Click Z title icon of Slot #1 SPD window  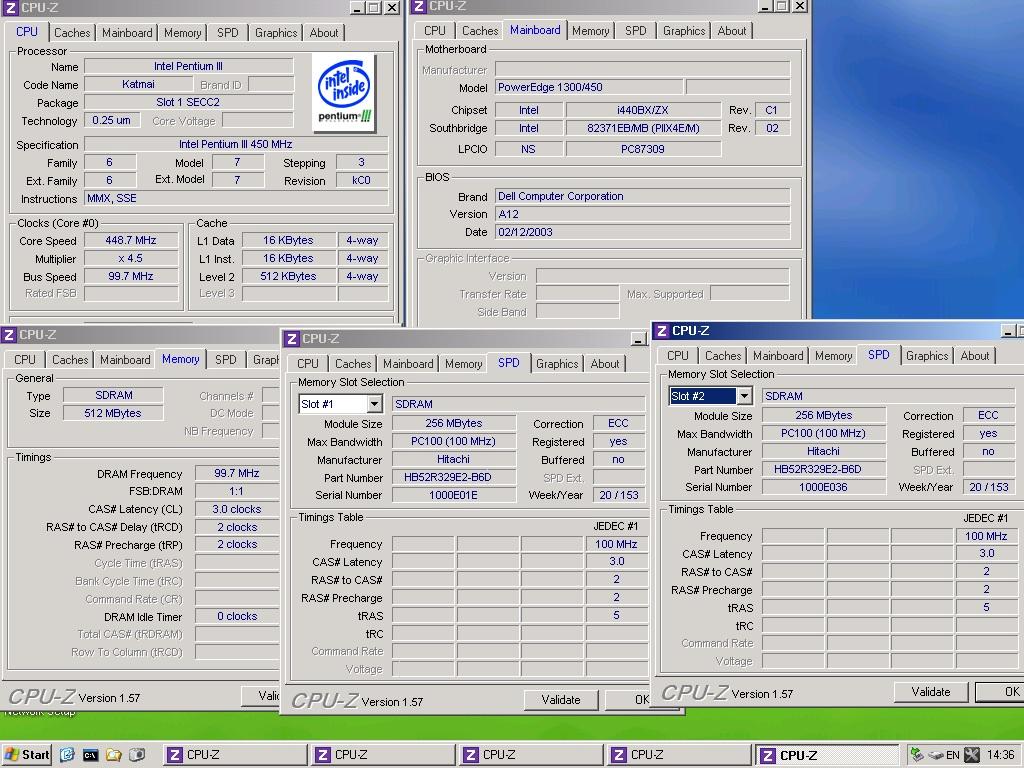pos(291,338)
